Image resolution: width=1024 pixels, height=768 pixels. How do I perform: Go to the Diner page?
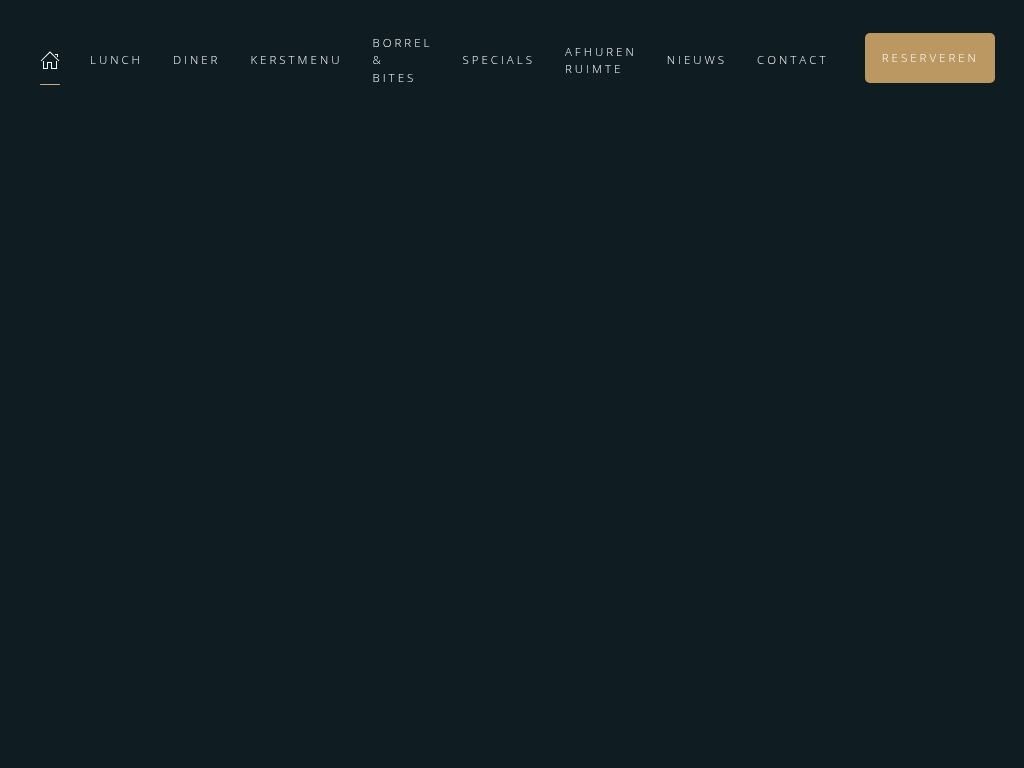pyautogui.click(x=196, y=60)
